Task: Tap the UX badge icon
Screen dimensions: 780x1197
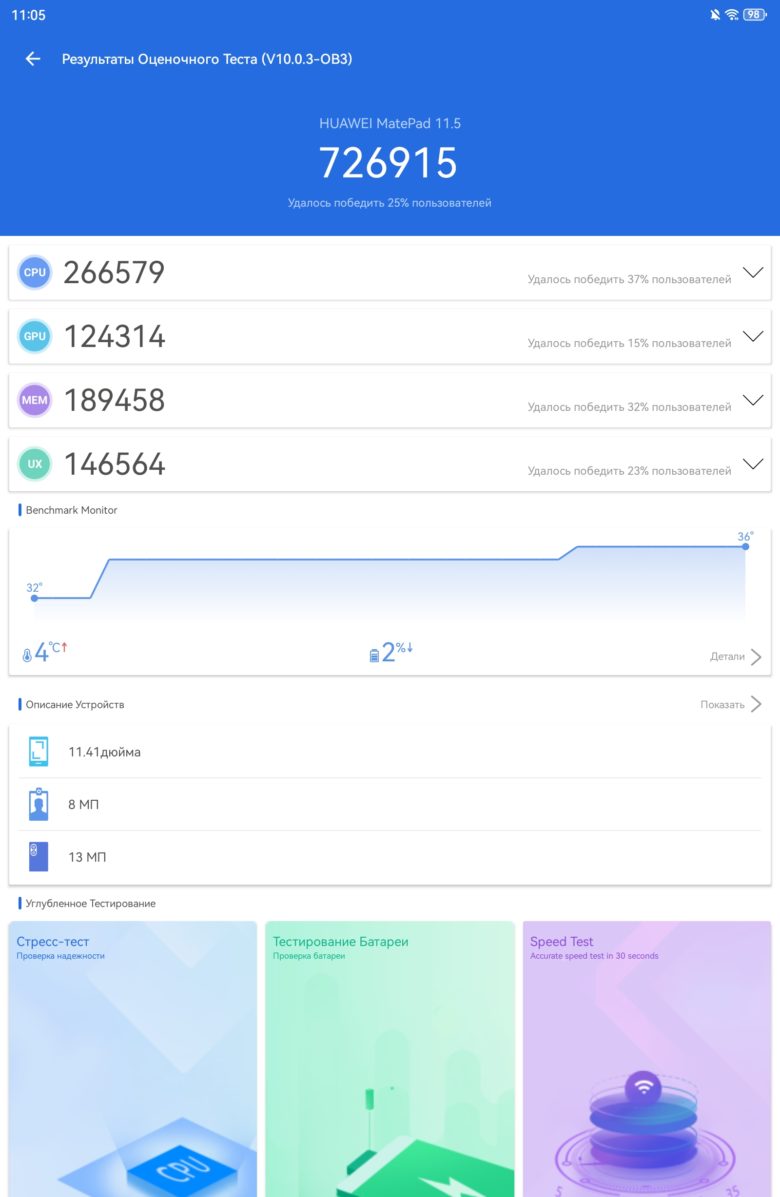Action: tap(35, 463)
